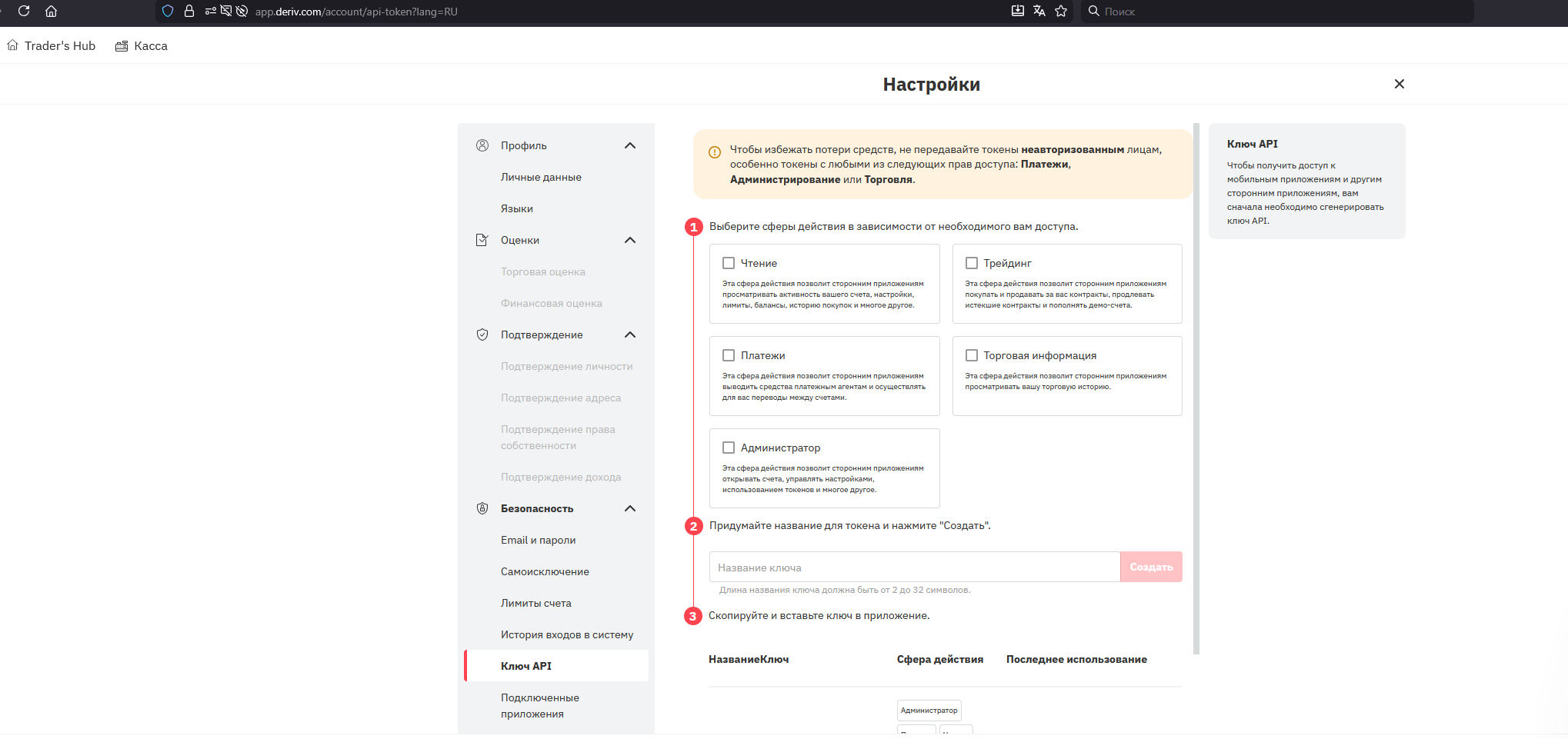Select Лимиты счета in sidebar

(x=536, y=603)
